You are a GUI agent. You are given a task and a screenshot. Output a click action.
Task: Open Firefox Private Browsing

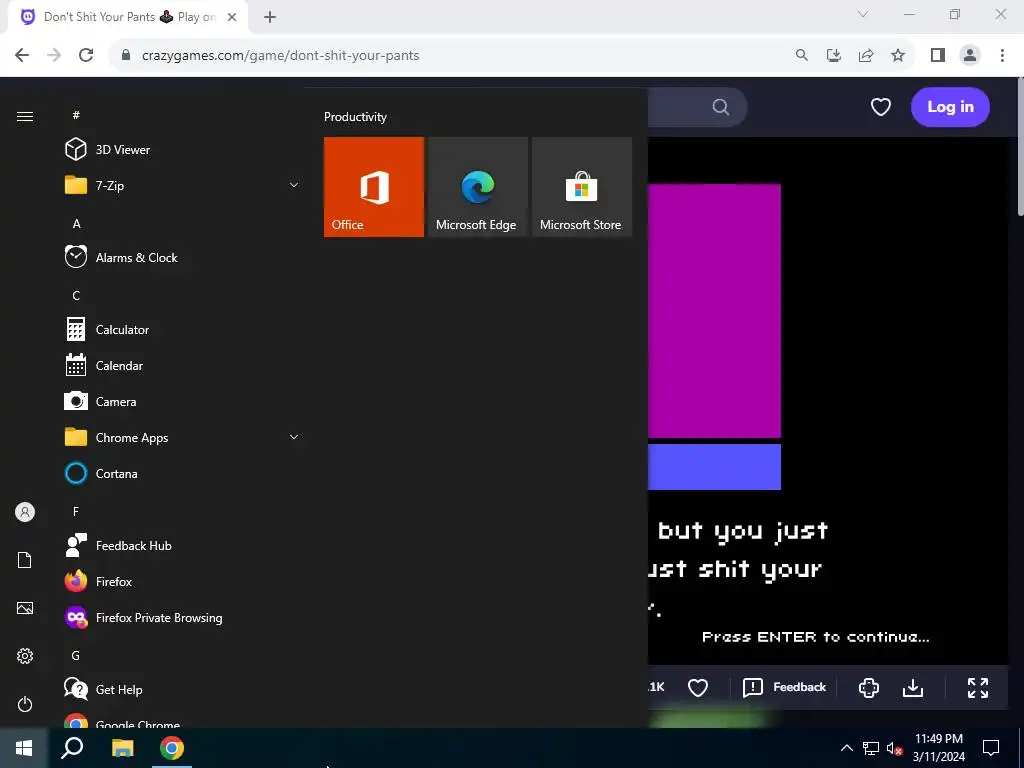pyautogui.click(x=182, y=616)
